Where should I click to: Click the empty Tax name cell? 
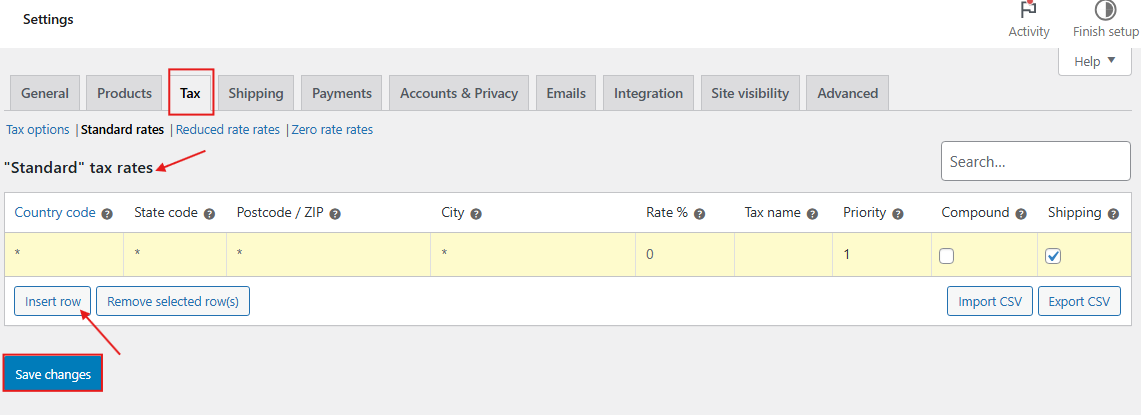[x=783, y=255]
